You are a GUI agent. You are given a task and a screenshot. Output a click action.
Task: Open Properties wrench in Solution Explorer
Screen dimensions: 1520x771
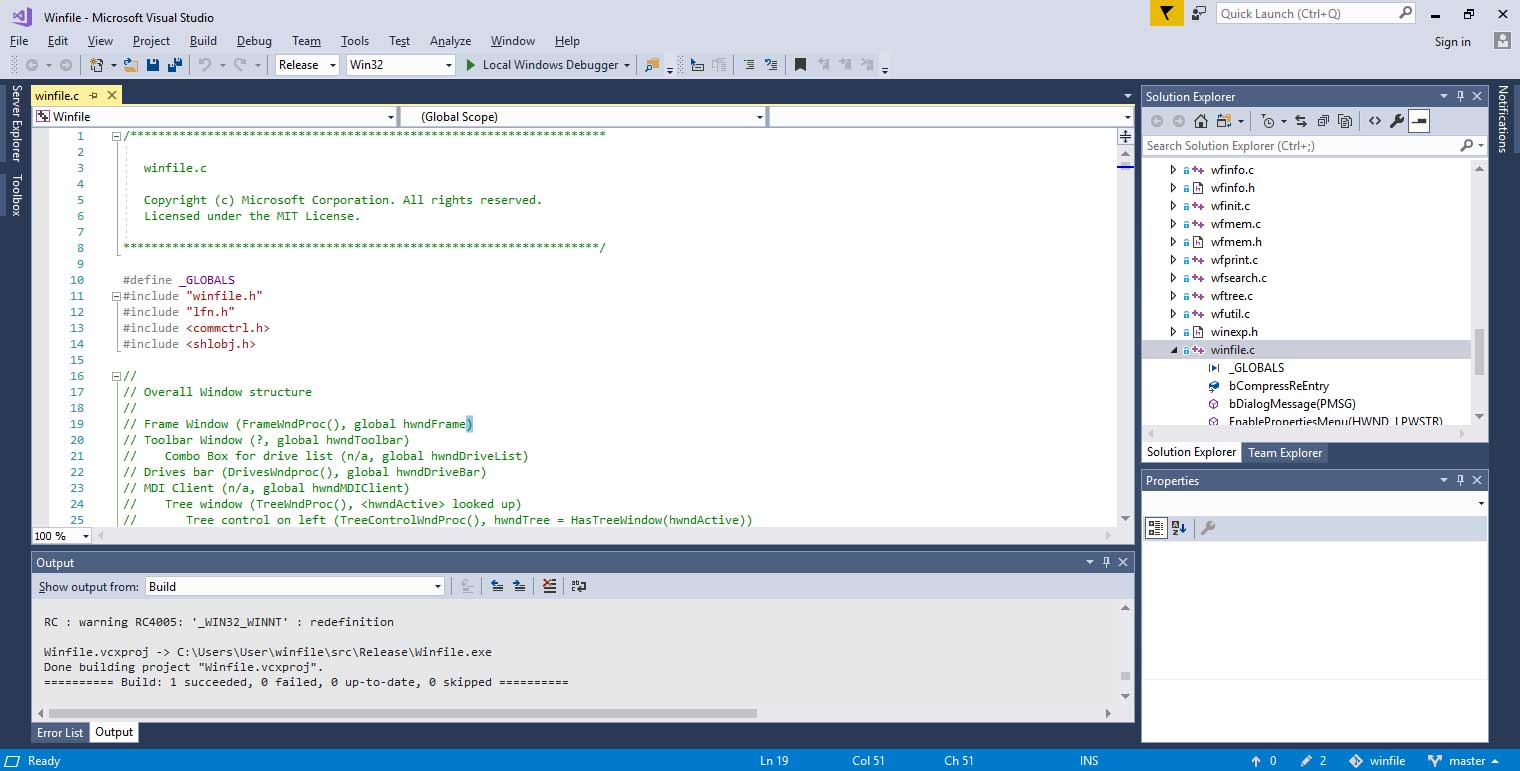click(x=1397, y=121)
